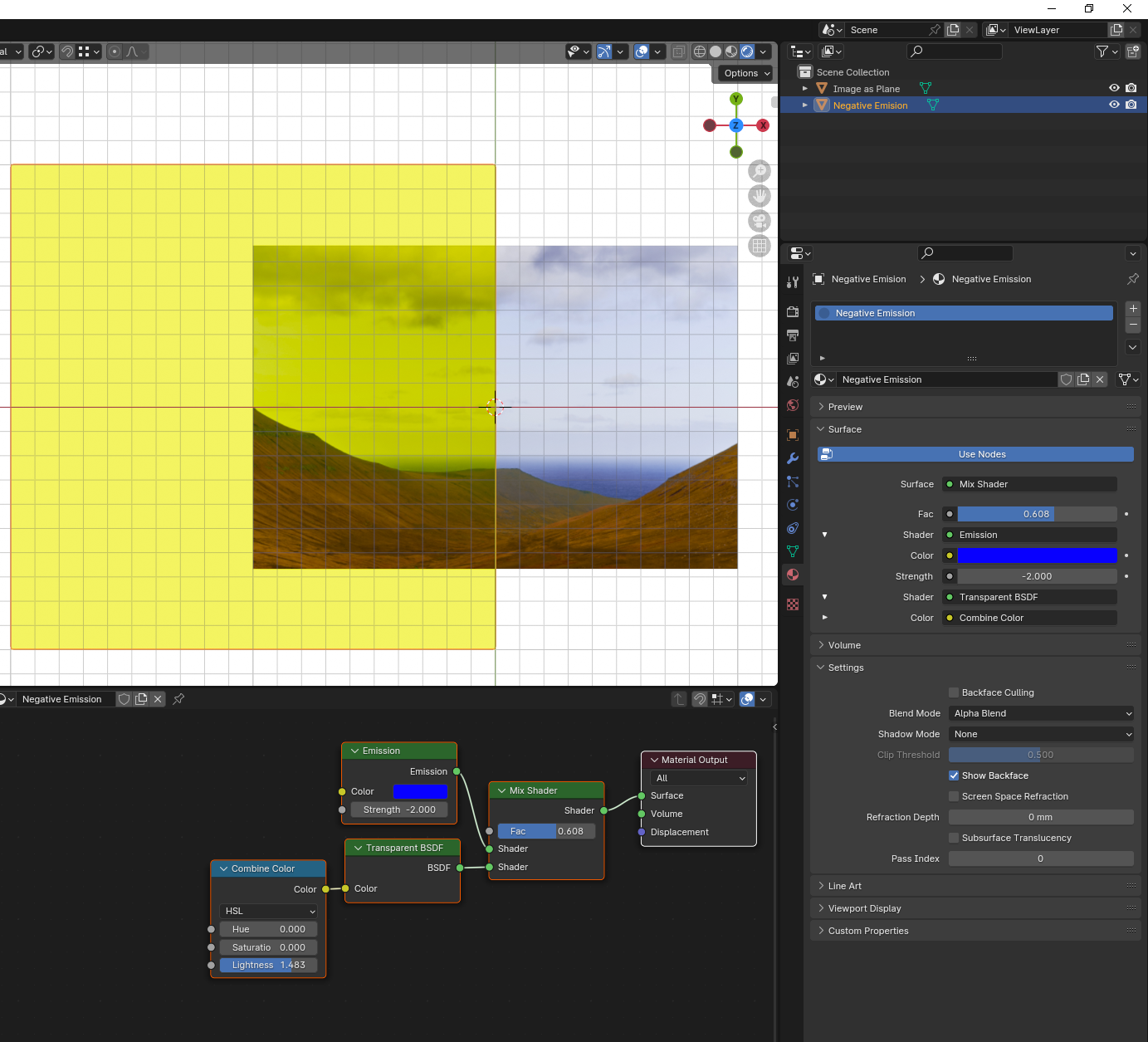
Task: Open the Texture properties tab icon
Action: click(x=793, y=604)
